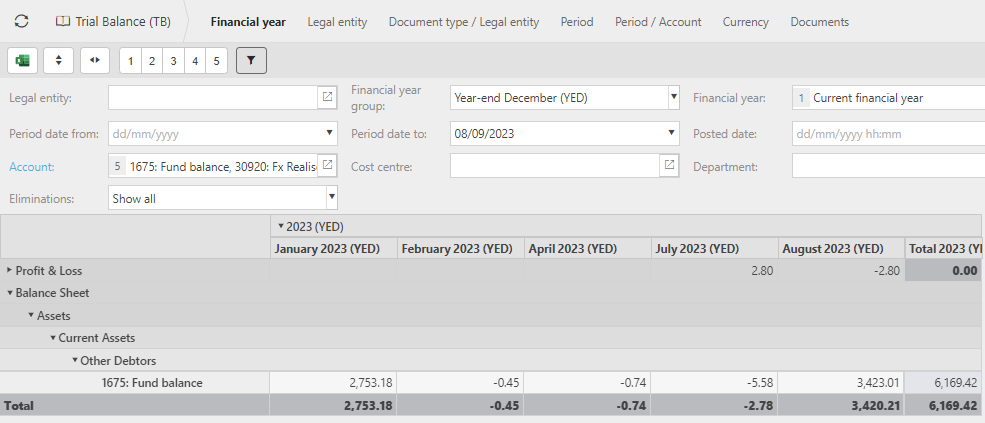Viewport: 985px width, 423px height.
Task: Click the refresh icon
Action: coord(21,21)
